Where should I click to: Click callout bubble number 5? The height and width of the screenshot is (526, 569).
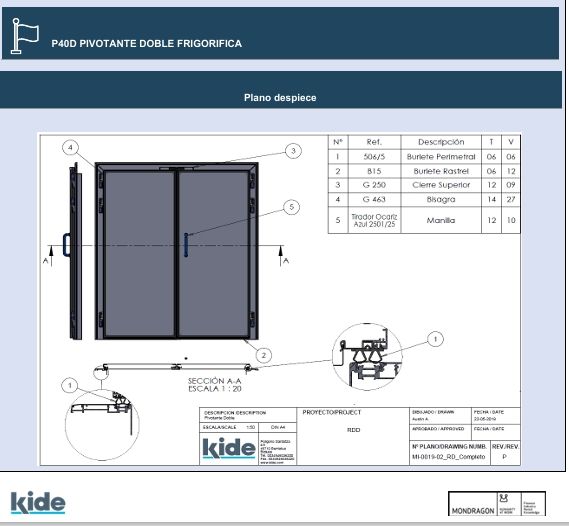point(291,207)
